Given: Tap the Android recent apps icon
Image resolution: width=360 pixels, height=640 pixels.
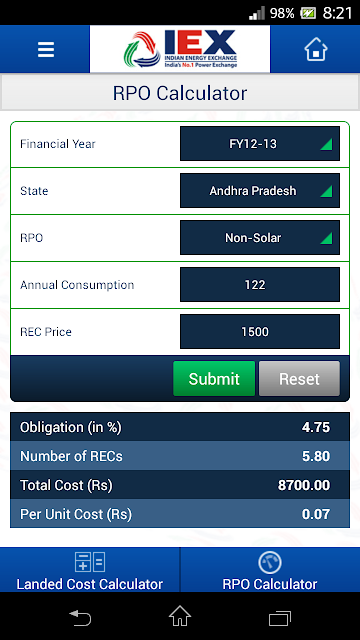Looking at the screenshot, I should point(280,618).
